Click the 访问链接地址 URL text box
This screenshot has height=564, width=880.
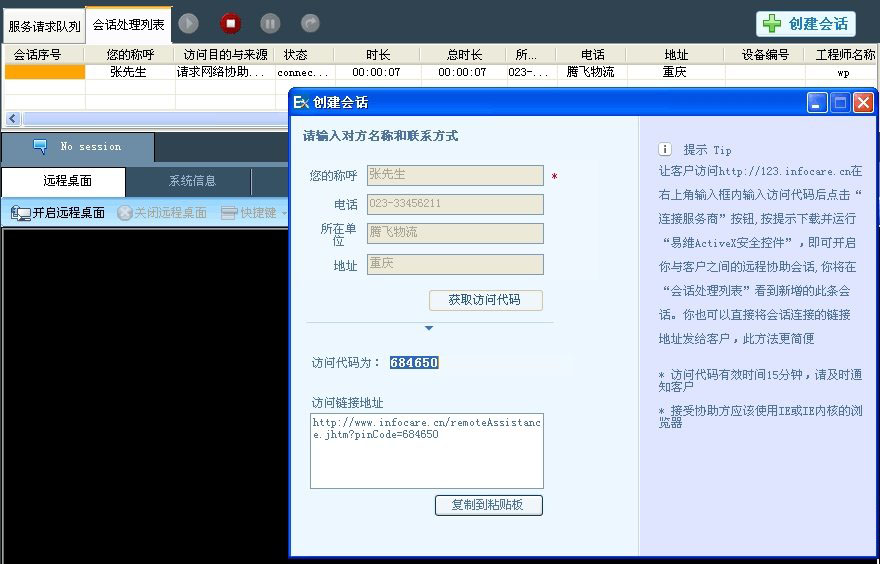(x=426, y=450)
